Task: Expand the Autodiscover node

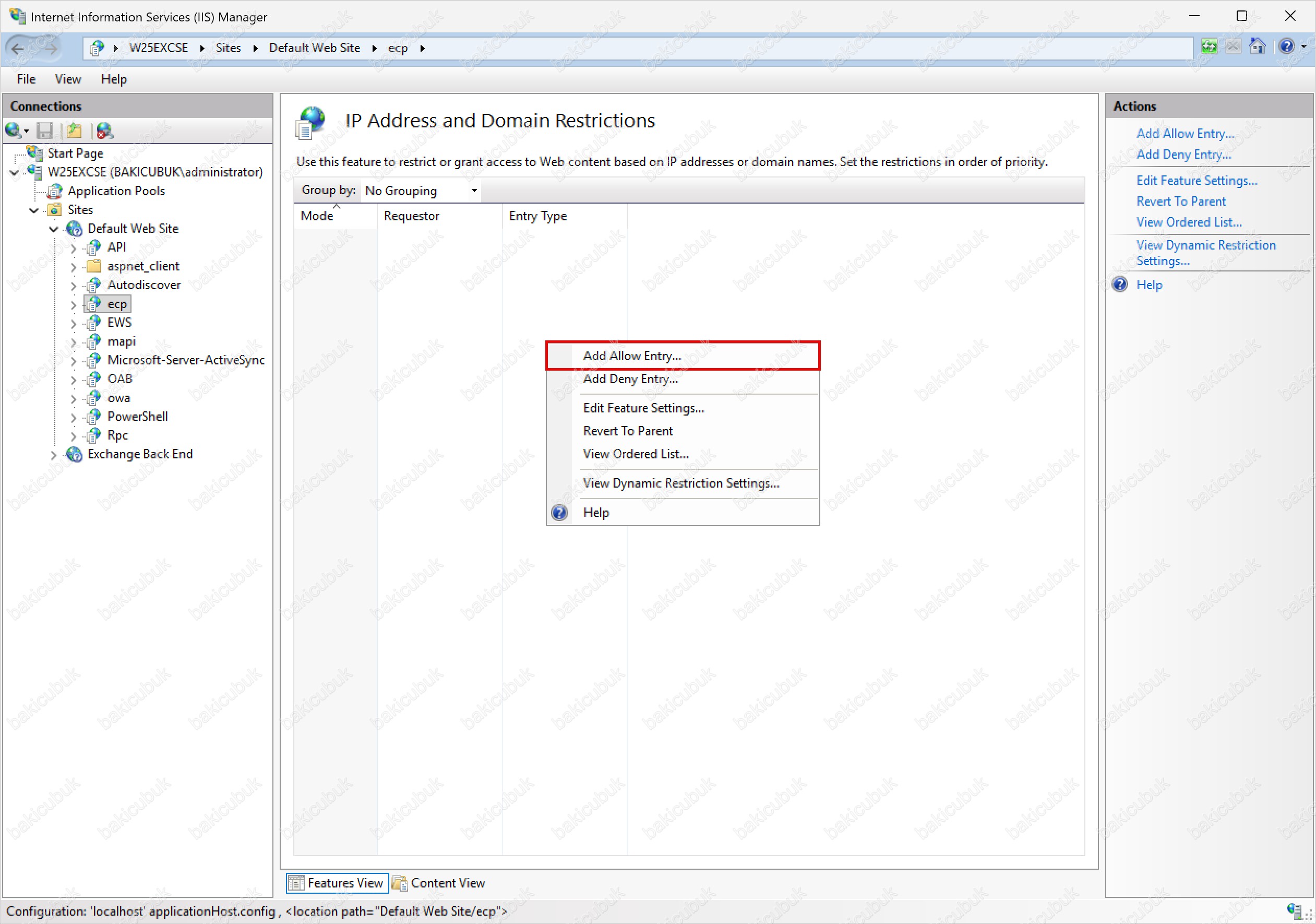Action: 74,286
